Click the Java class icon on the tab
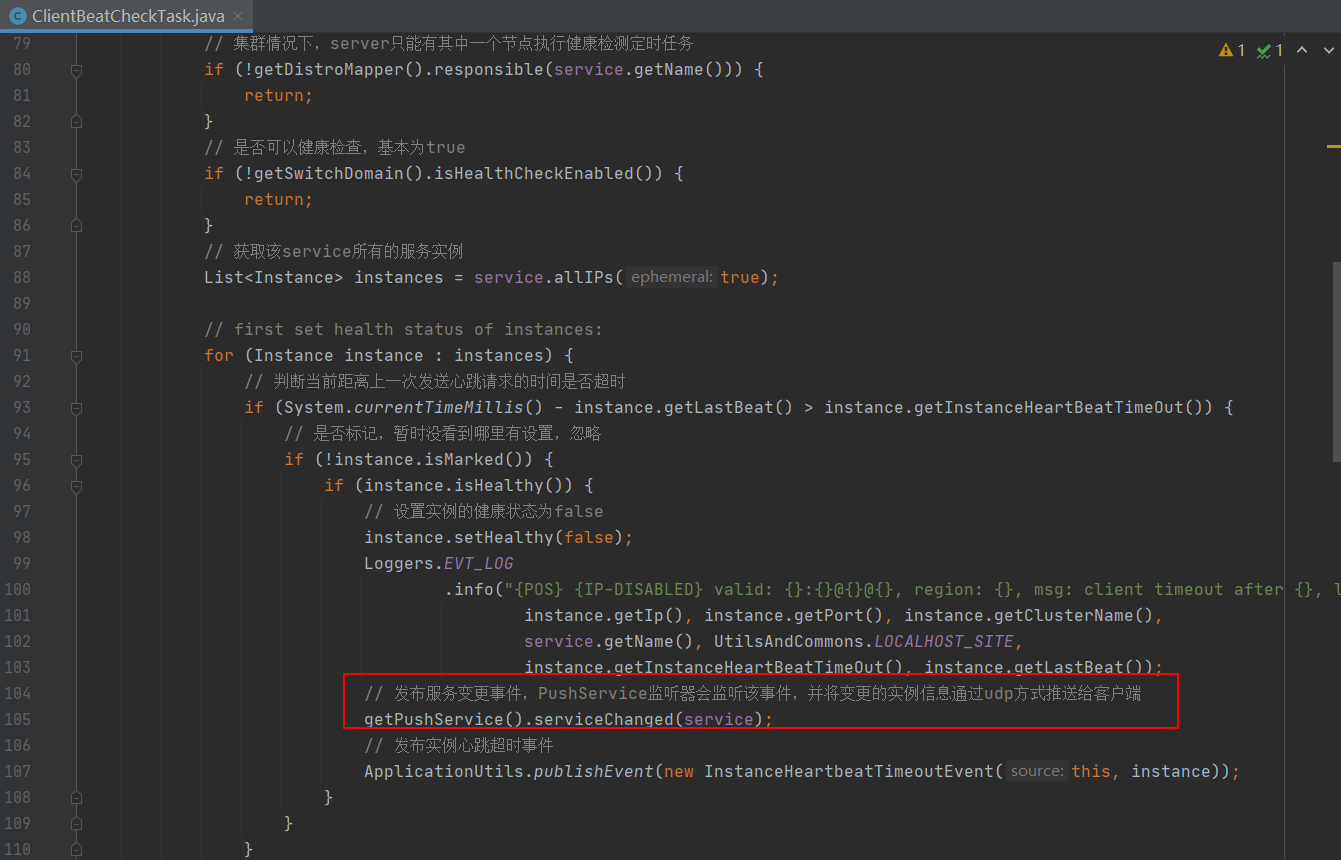This screenshot has height=860, width=1341. click(17, 16)
